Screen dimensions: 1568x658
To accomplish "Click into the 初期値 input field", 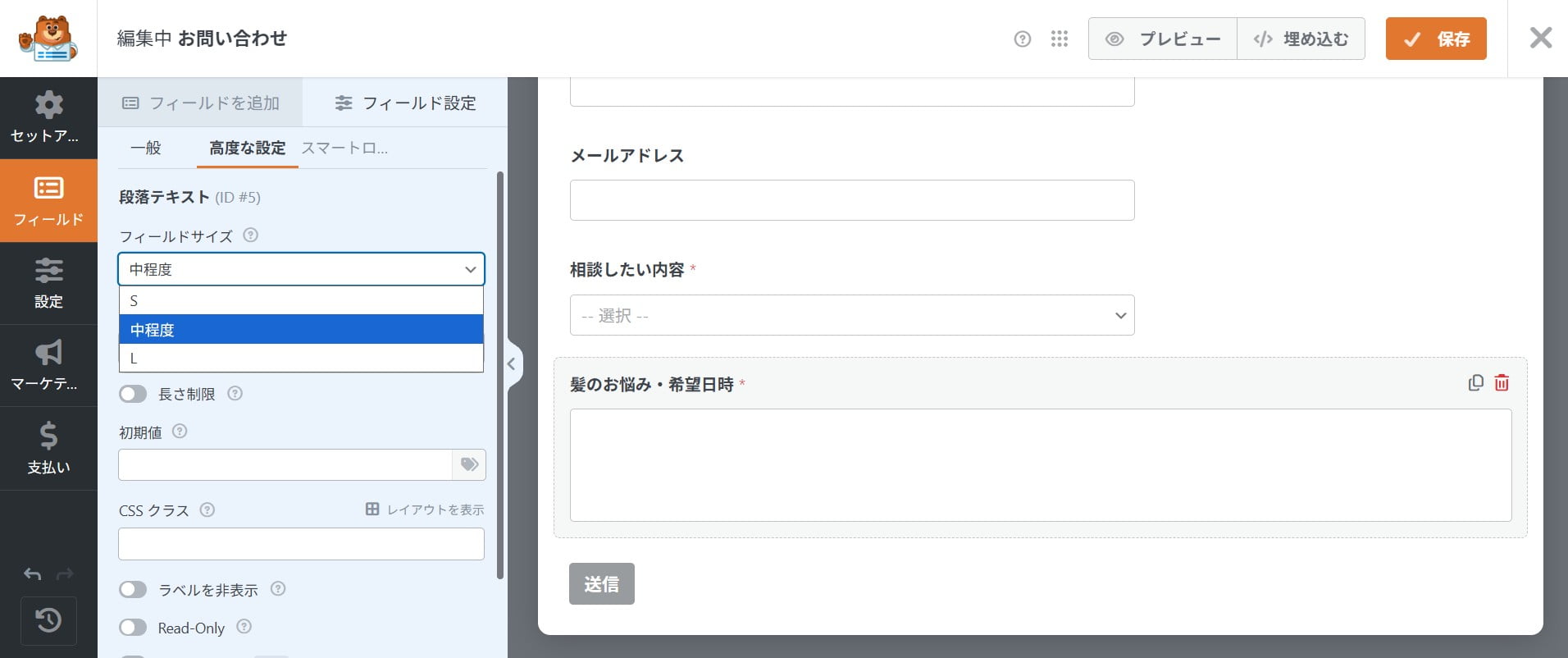I will click(x=285, y=464).
